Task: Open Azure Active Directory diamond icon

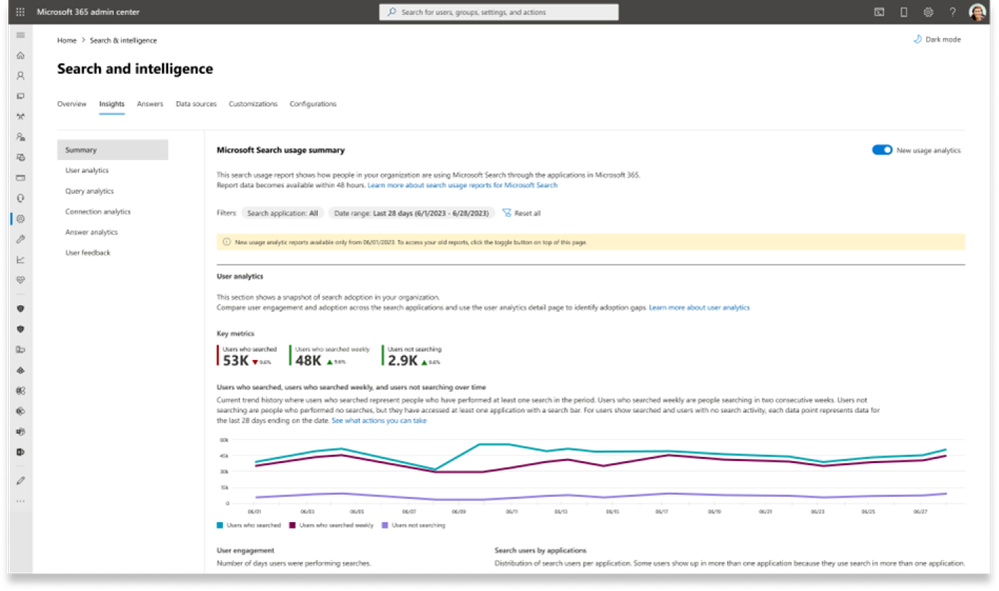Action: [20, 370]
